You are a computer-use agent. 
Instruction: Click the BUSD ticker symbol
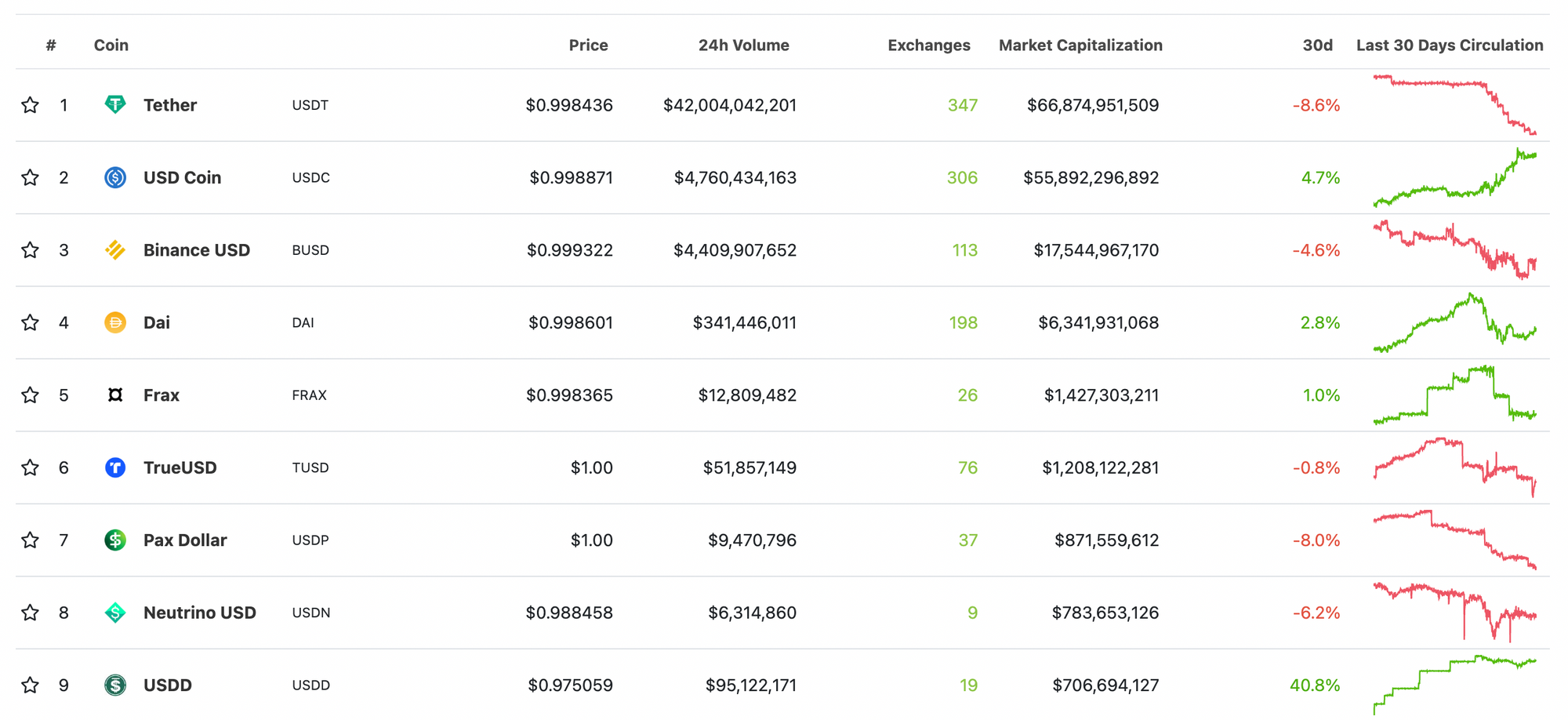click(x=310, y=250)
